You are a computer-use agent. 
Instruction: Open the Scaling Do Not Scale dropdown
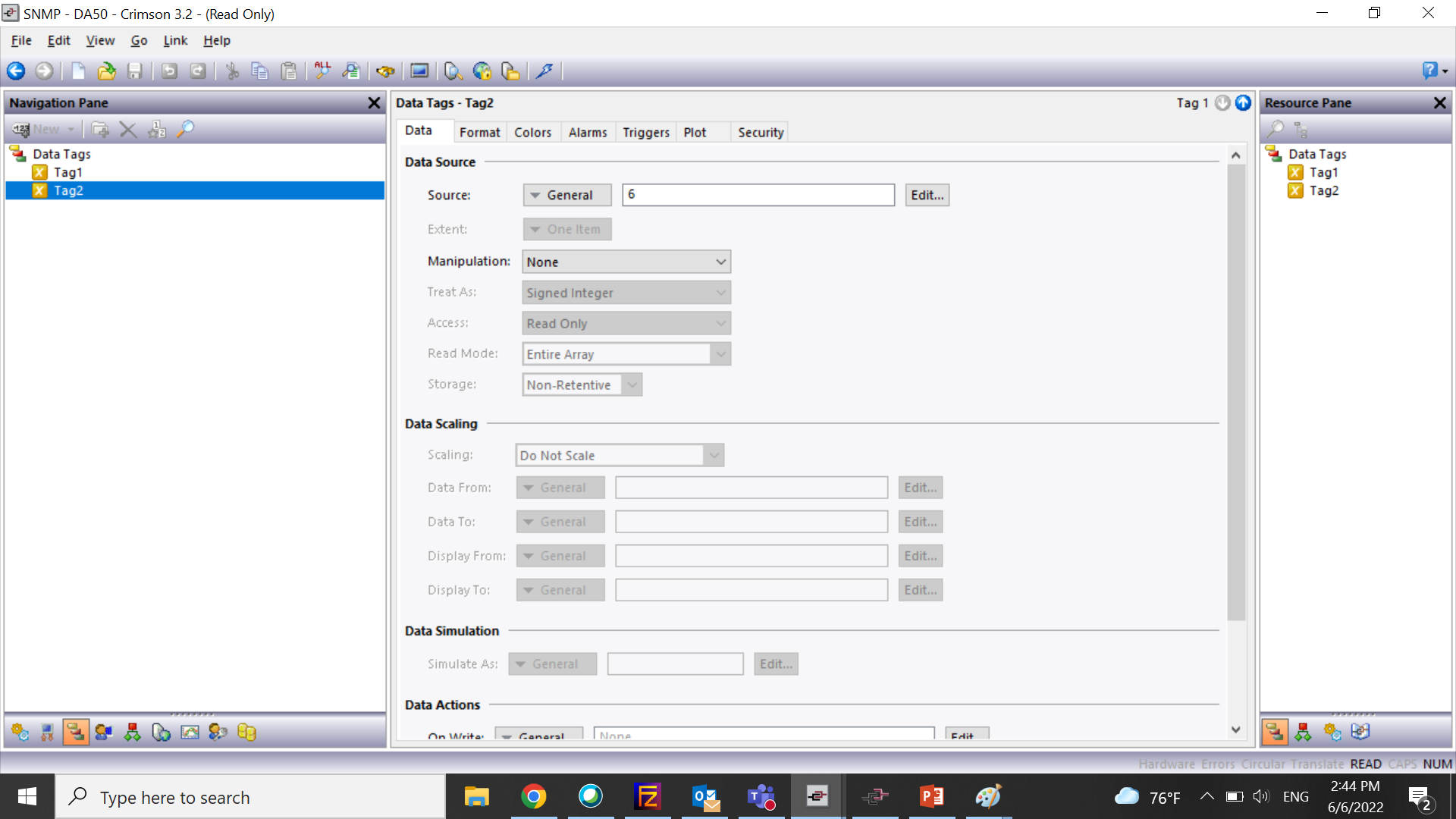(620, 455)
